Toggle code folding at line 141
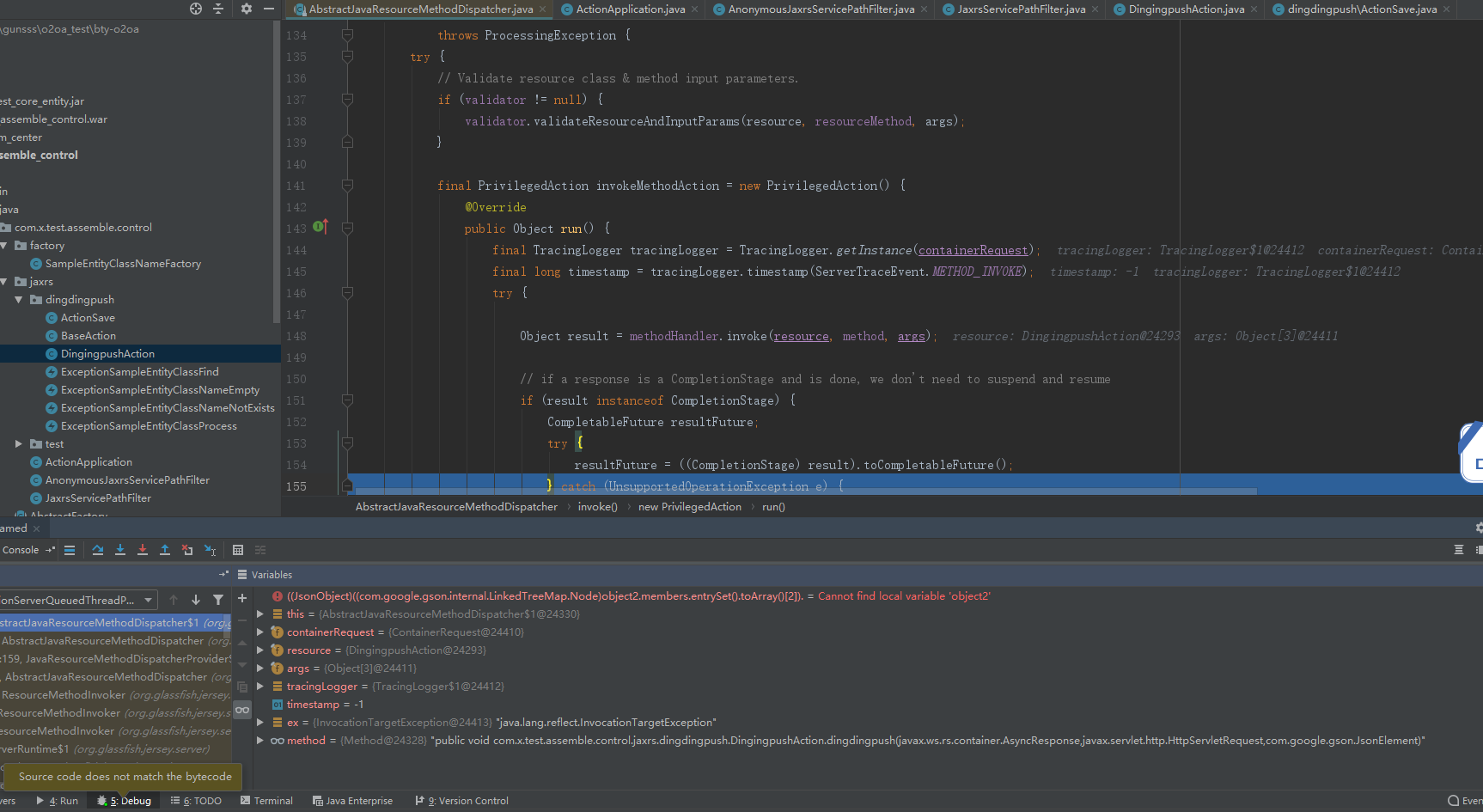Screen dimensions: 1483x812 (x=347, y=186)
